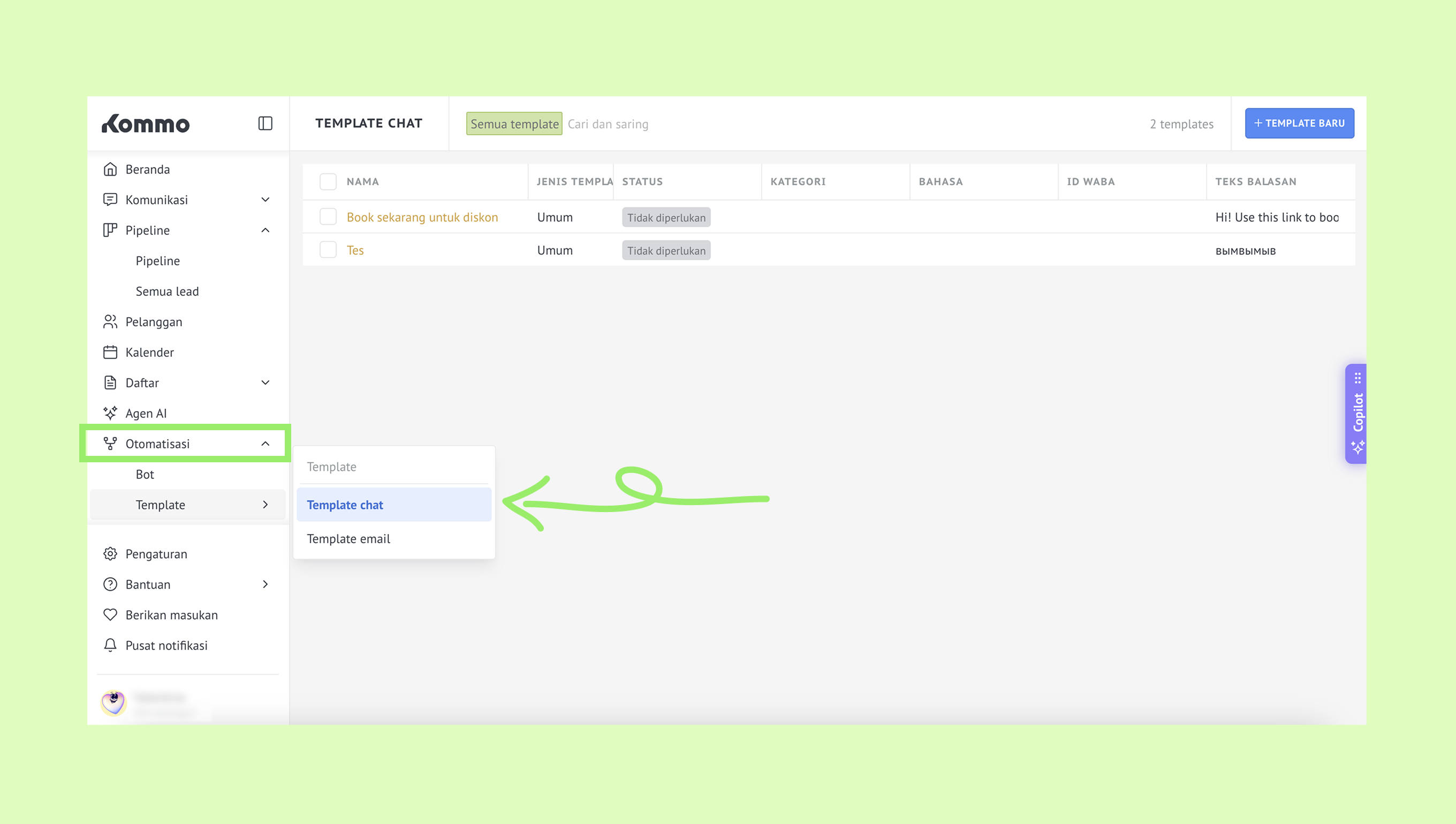
Task: Click the Template Baru button
Action: point(1299,124)
